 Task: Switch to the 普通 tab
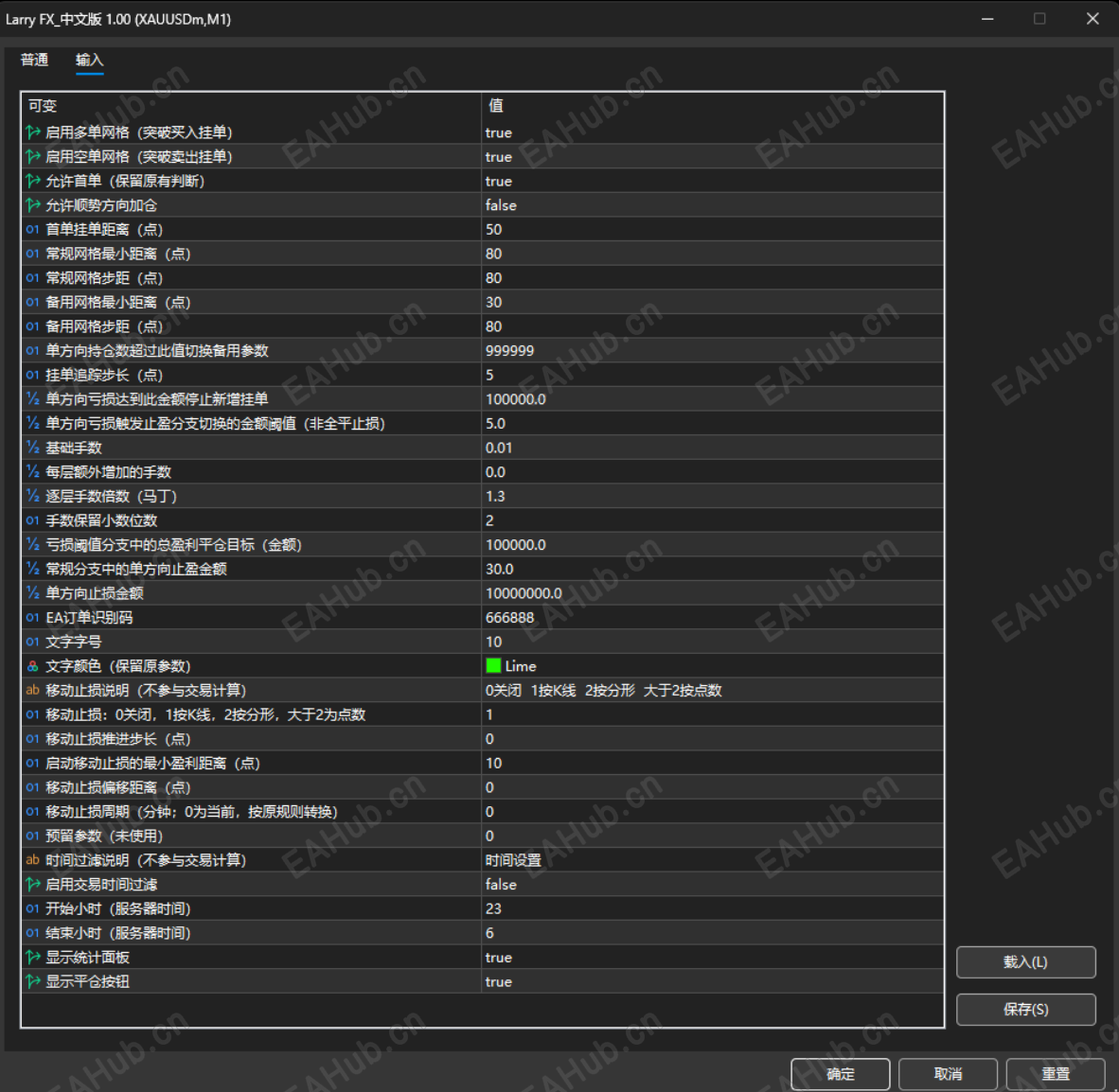coord(34,60)
